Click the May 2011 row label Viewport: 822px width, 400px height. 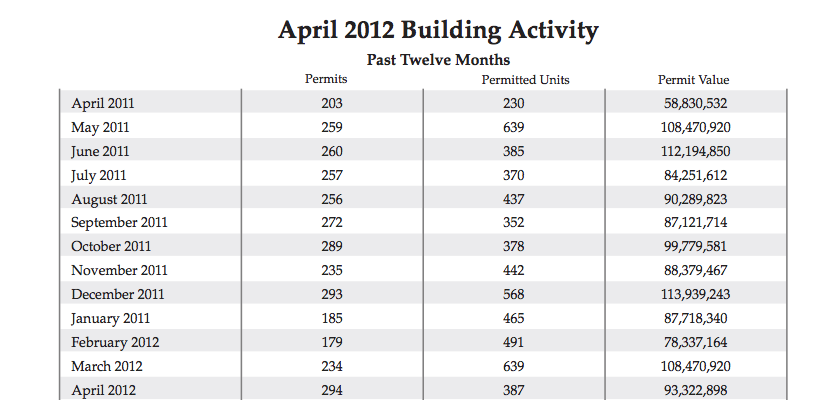coord(100,127)
